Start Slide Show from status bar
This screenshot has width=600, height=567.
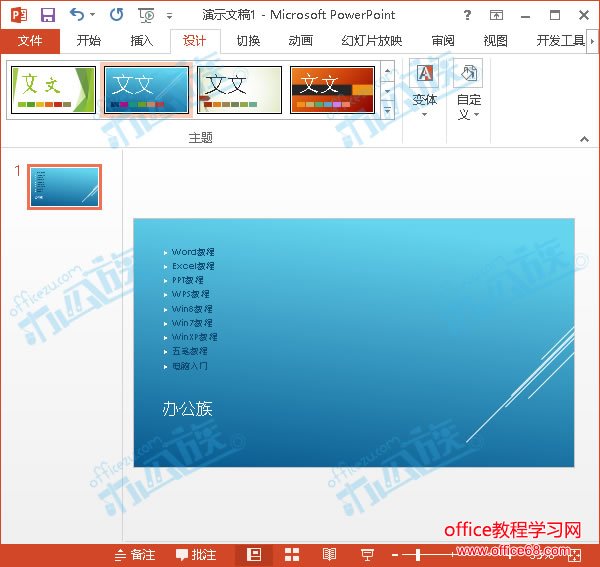pyautogui.click(x=367, y=555)
